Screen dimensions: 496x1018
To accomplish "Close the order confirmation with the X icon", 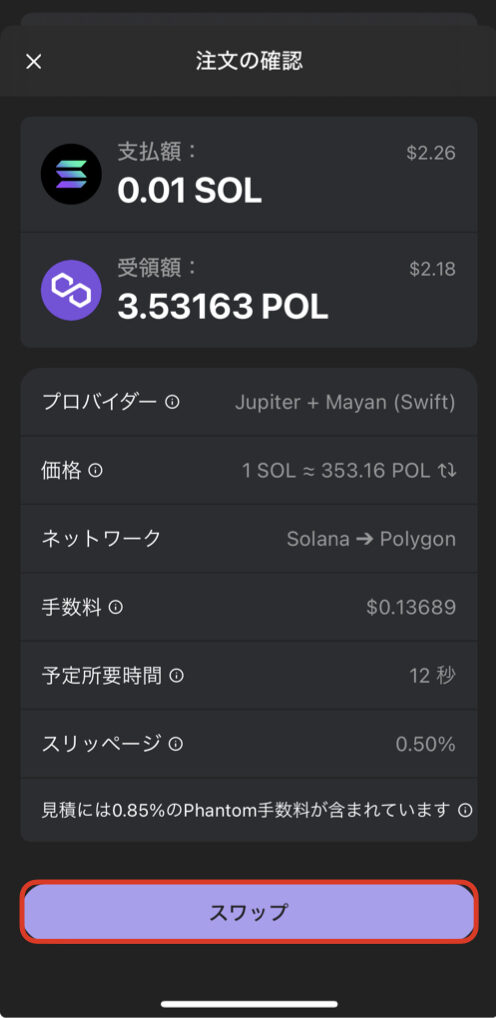I will tap(33, 62).
